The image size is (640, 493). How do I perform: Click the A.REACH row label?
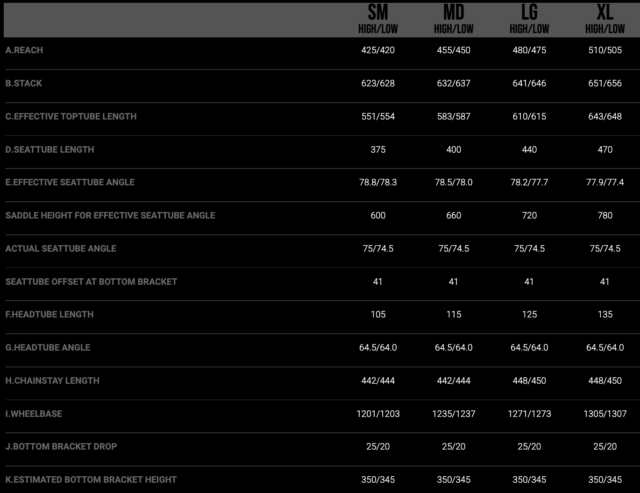point(24,50)
